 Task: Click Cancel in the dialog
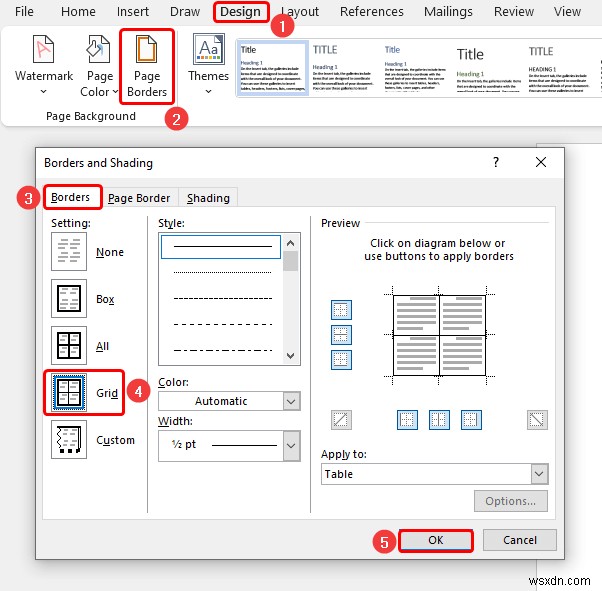pyautogui.click(x=519, y=540)
